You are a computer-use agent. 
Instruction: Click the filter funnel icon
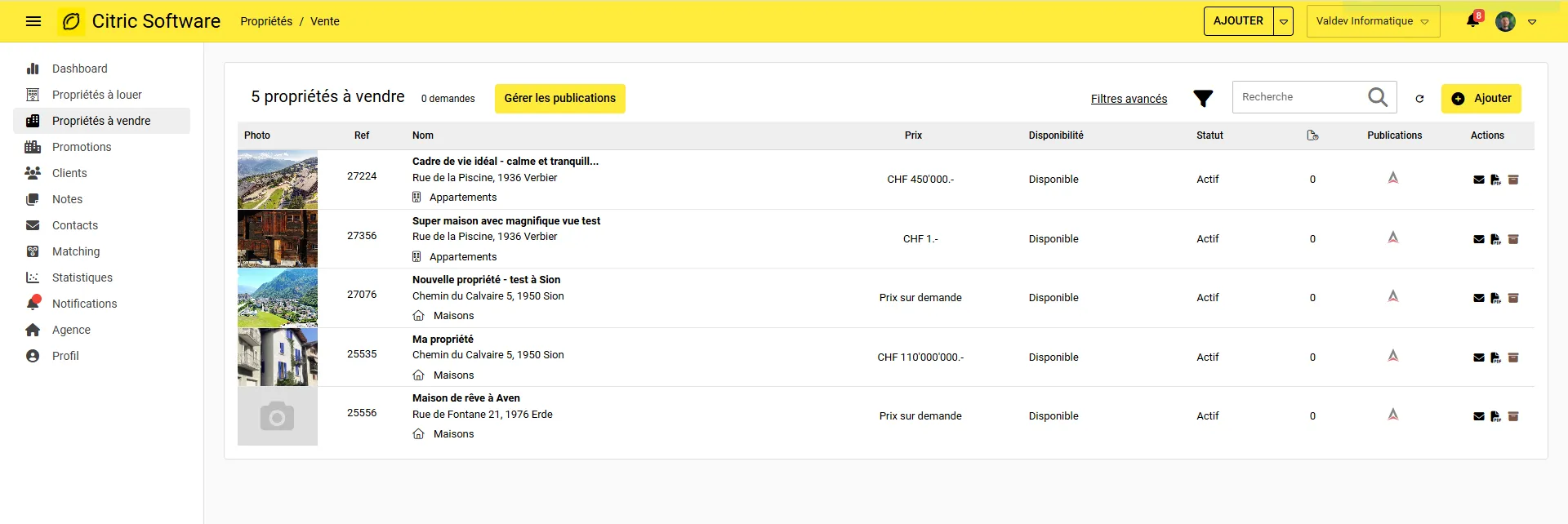coord(1203,99)
